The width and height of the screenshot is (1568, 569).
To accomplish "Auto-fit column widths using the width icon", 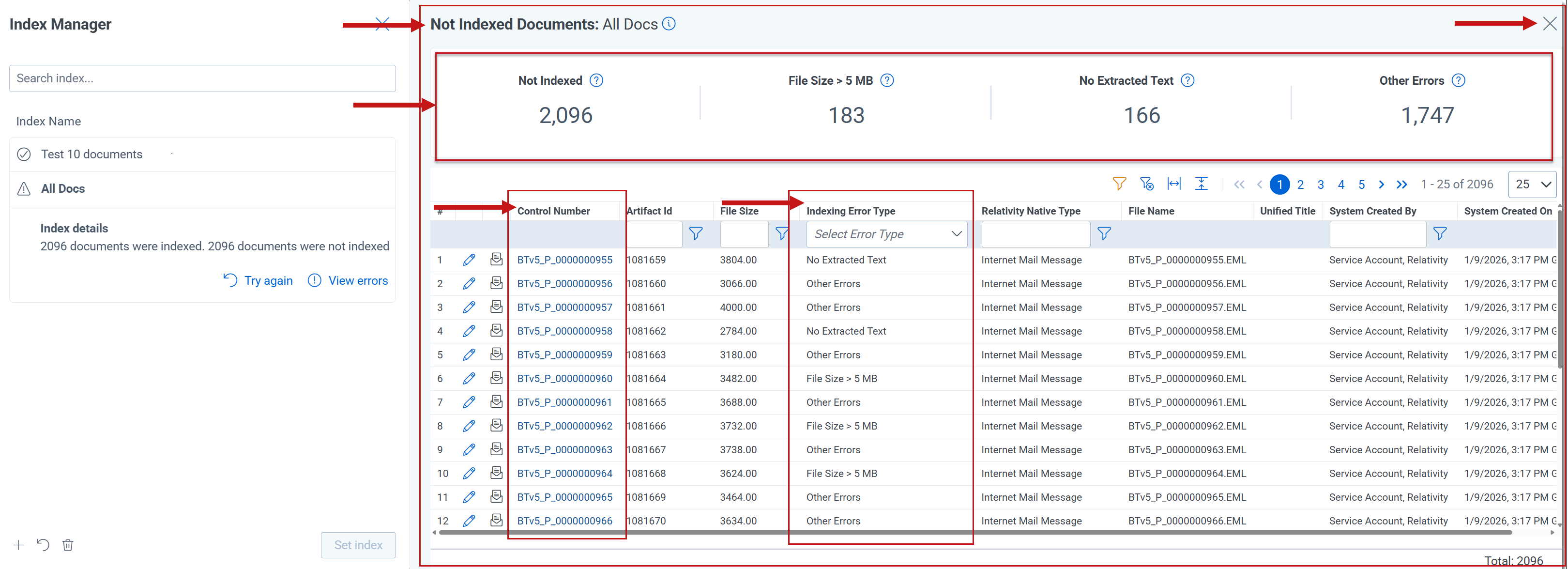I will 1174,184.
